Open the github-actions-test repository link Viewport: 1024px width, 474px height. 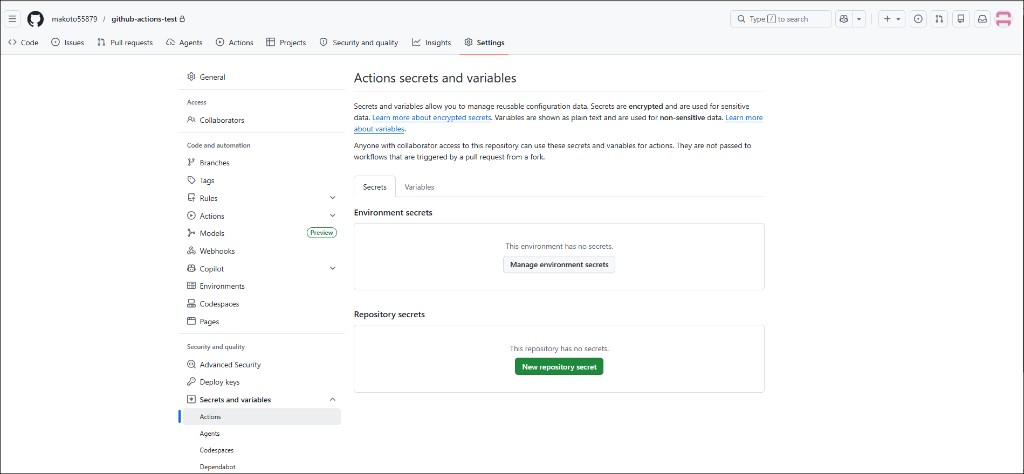[x=144, y=19]
